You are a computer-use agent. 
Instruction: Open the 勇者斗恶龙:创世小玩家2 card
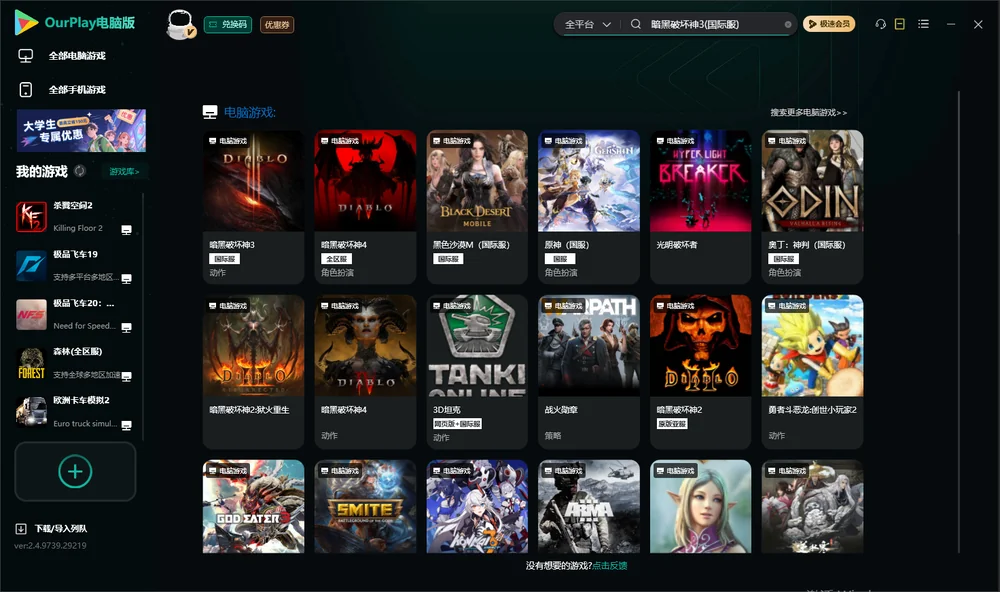(x=812, y=371)
